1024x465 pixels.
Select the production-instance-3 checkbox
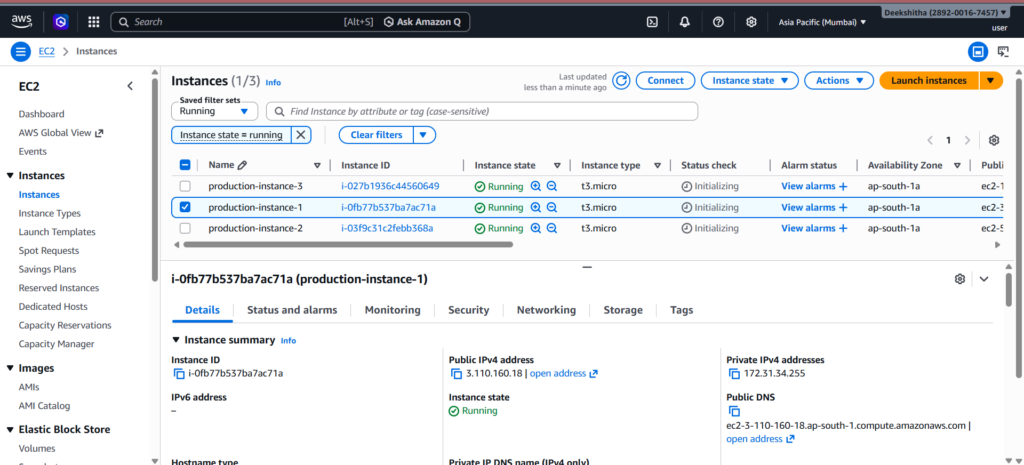tap(185, 186)
